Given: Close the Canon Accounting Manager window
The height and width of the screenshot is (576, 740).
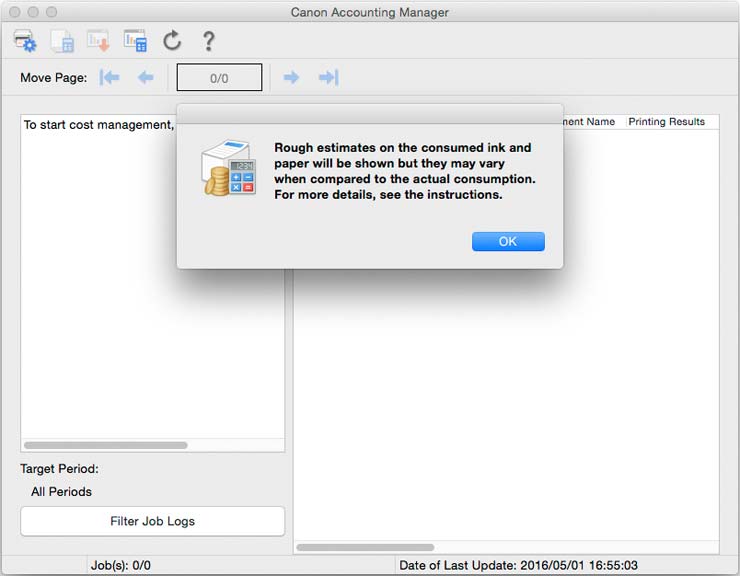Looking at the screenshot, I should [15, 12].
